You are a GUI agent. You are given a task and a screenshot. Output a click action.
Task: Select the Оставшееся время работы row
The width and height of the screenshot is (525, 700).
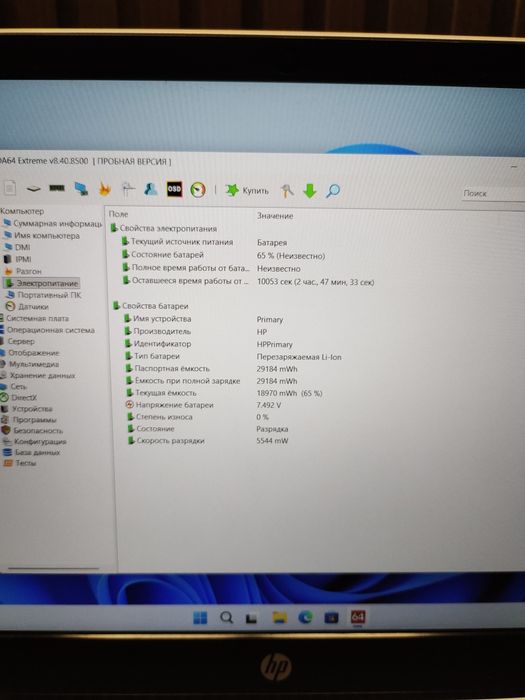tap(185, 281)
